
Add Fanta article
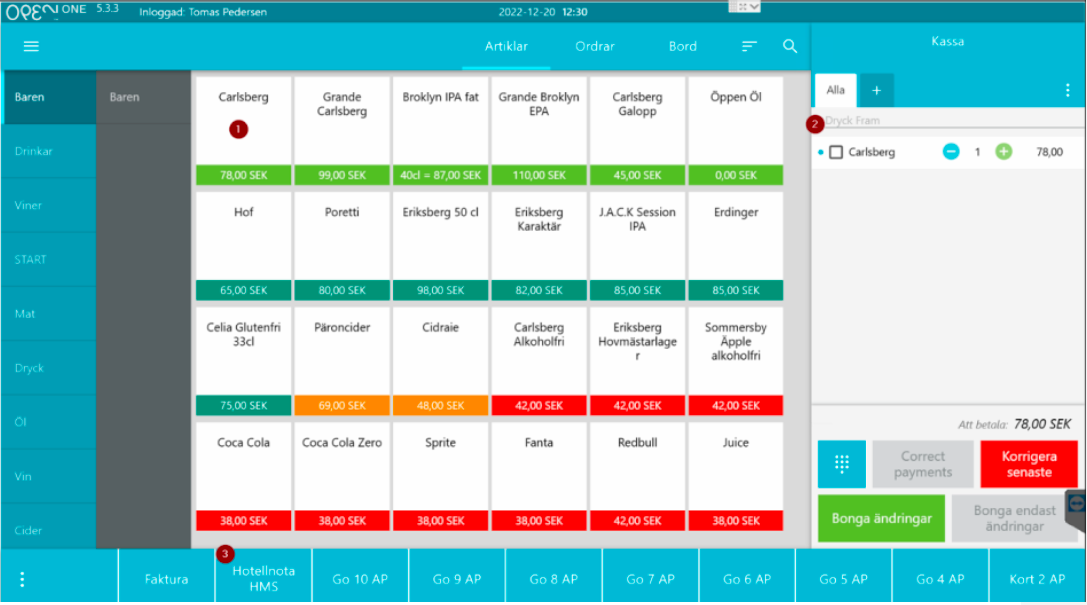point(539,476)
